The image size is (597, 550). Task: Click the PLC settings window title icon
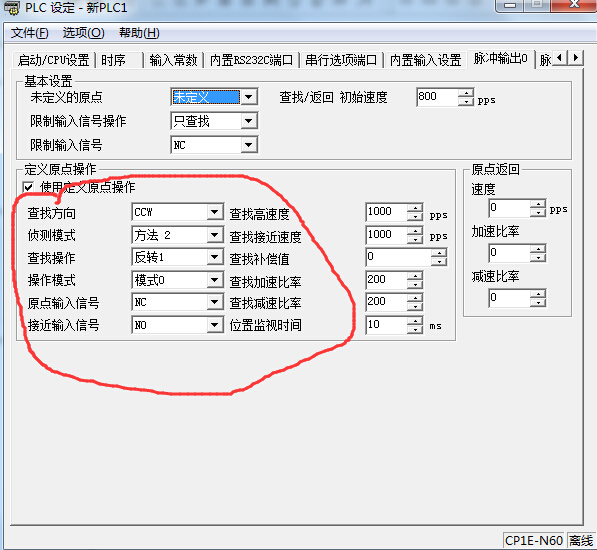click(11, 7)
